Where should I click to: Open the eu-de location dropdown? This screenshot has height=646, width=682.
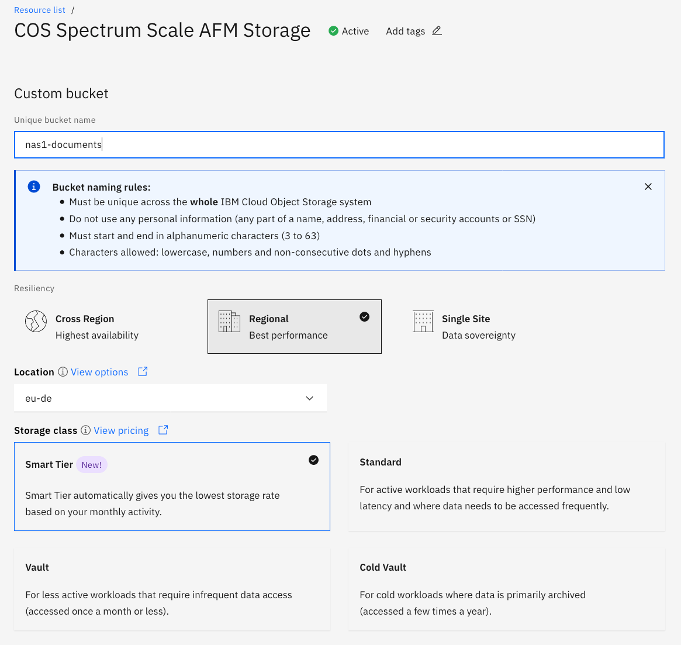170,398
